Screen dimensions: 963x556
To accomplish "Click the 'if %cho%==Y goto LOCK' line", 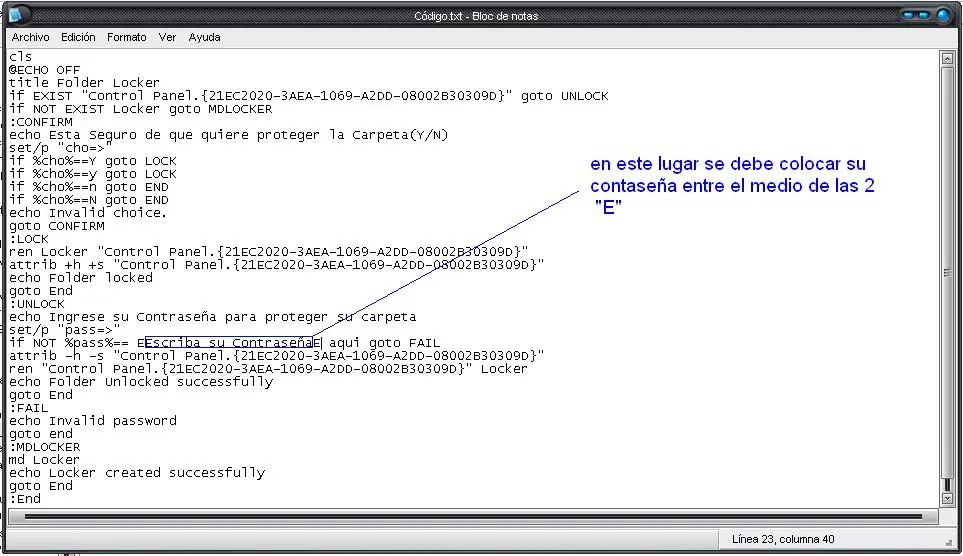I will 93,161.
